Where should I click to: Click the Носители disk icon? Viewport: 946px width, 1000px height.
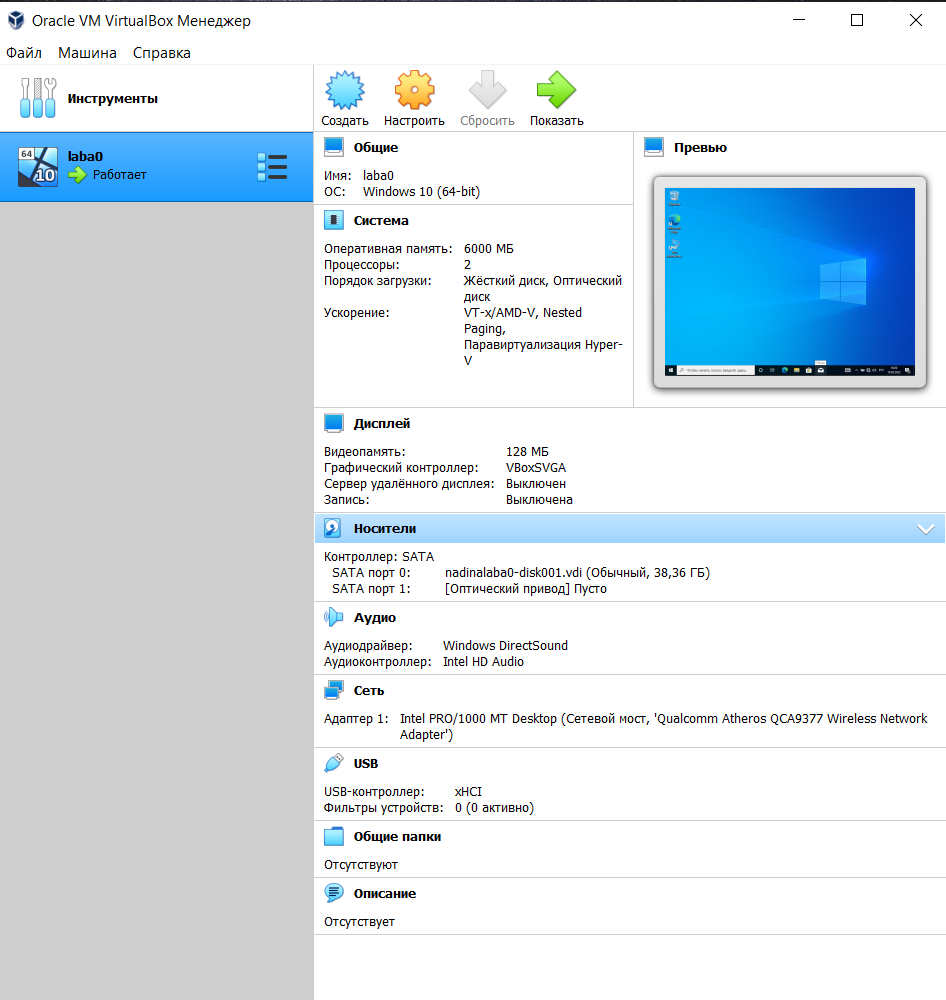click(332, 528)
